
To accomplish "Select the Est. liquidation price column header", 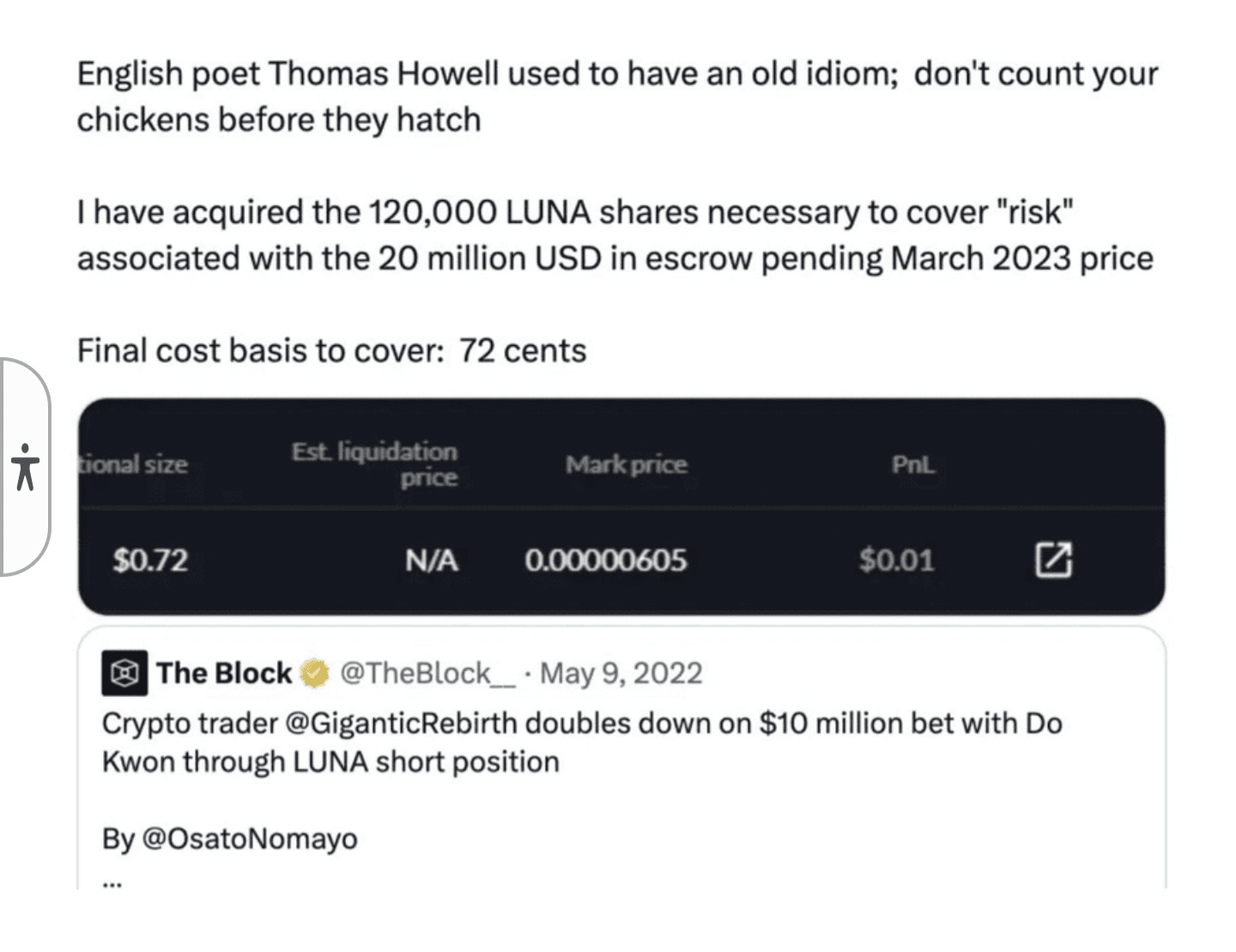I will [x=374, y=464].
